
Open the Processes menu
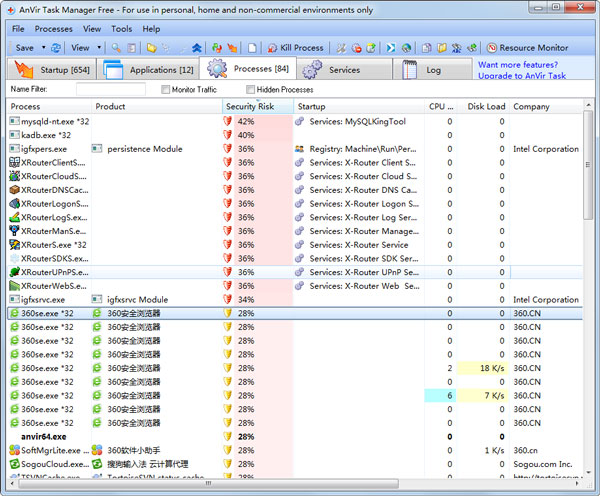pos(54,29)
